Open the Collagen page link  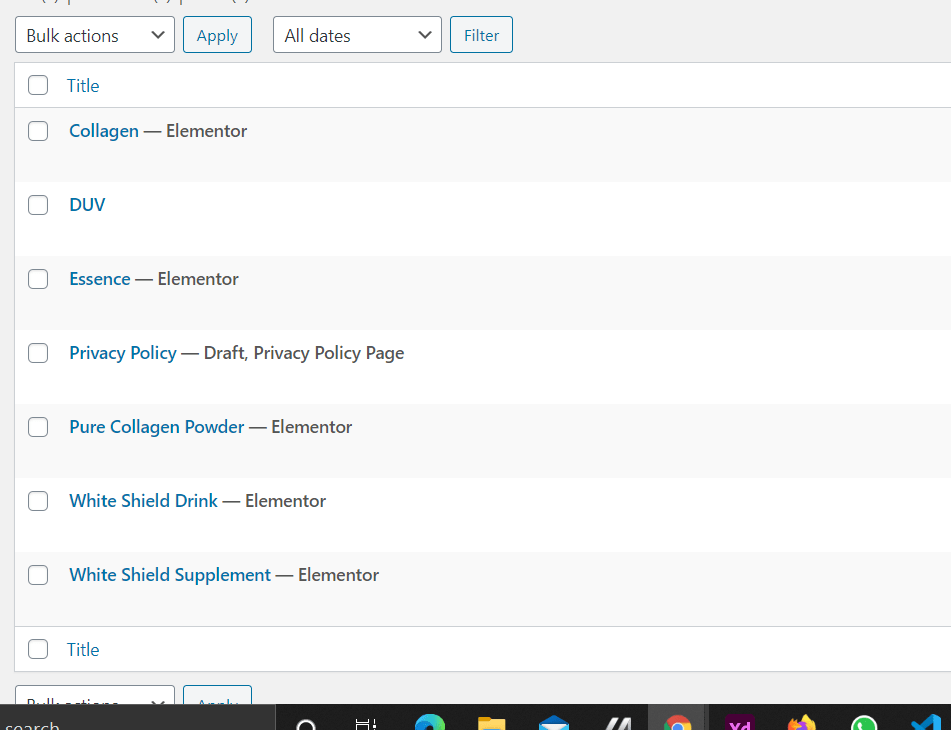(x=104, y=131)
